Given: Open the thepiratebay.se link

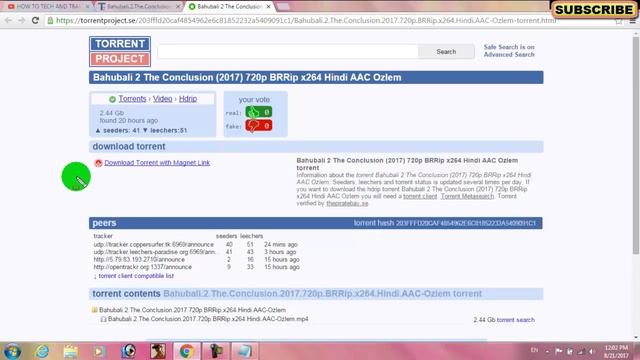Looking at the screenshot, I should pos(347,203).
